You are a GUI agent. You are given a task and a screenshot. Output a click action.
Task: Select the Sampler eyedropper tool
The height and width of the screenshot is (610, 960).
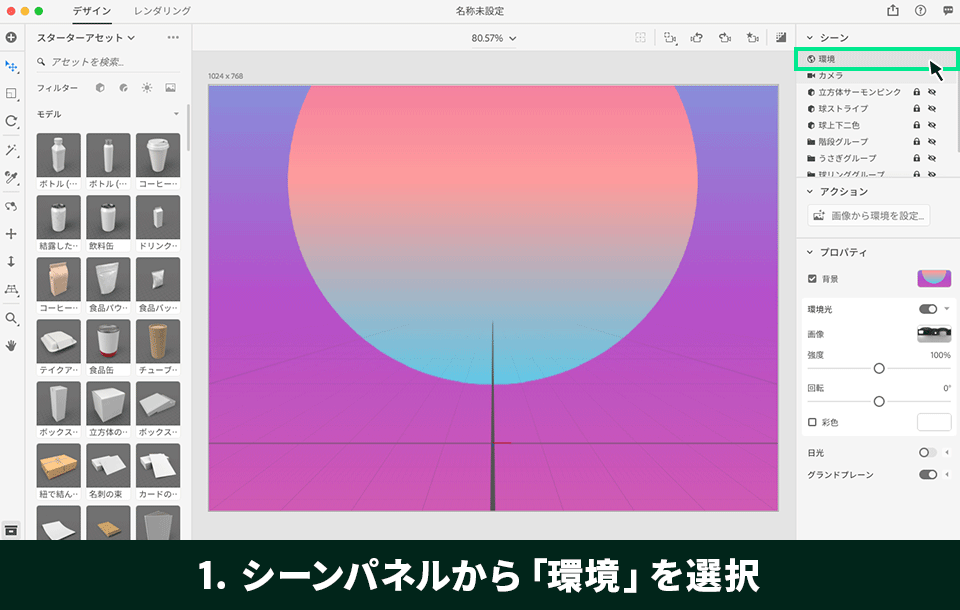[x=11, y=178]
